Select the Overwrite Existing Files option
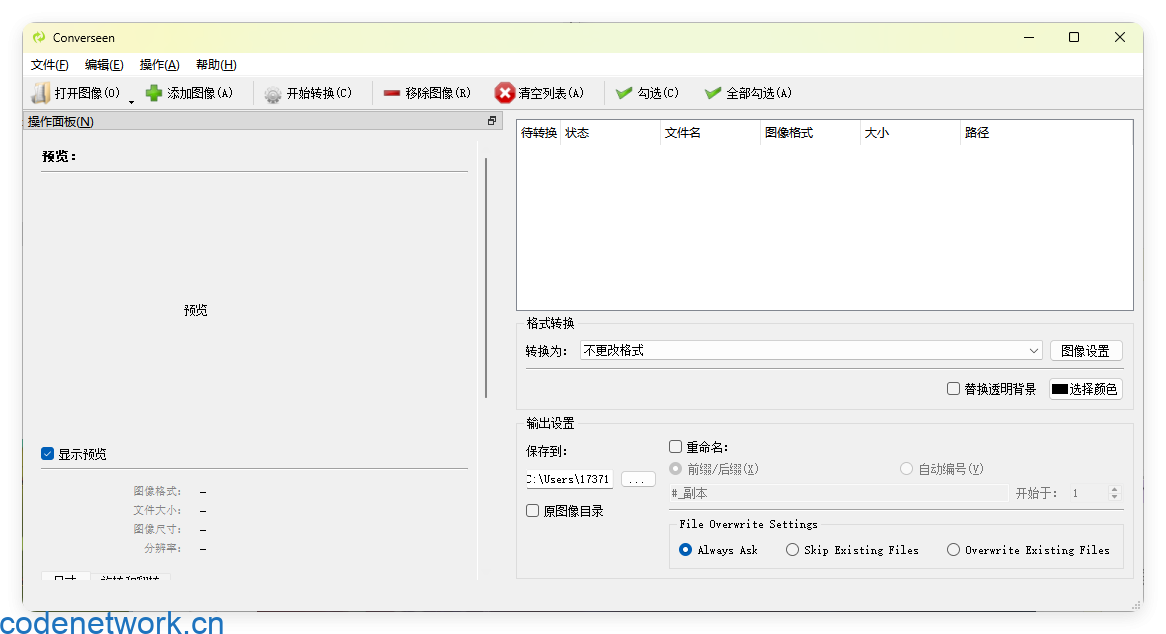 (x=952, y=549)
